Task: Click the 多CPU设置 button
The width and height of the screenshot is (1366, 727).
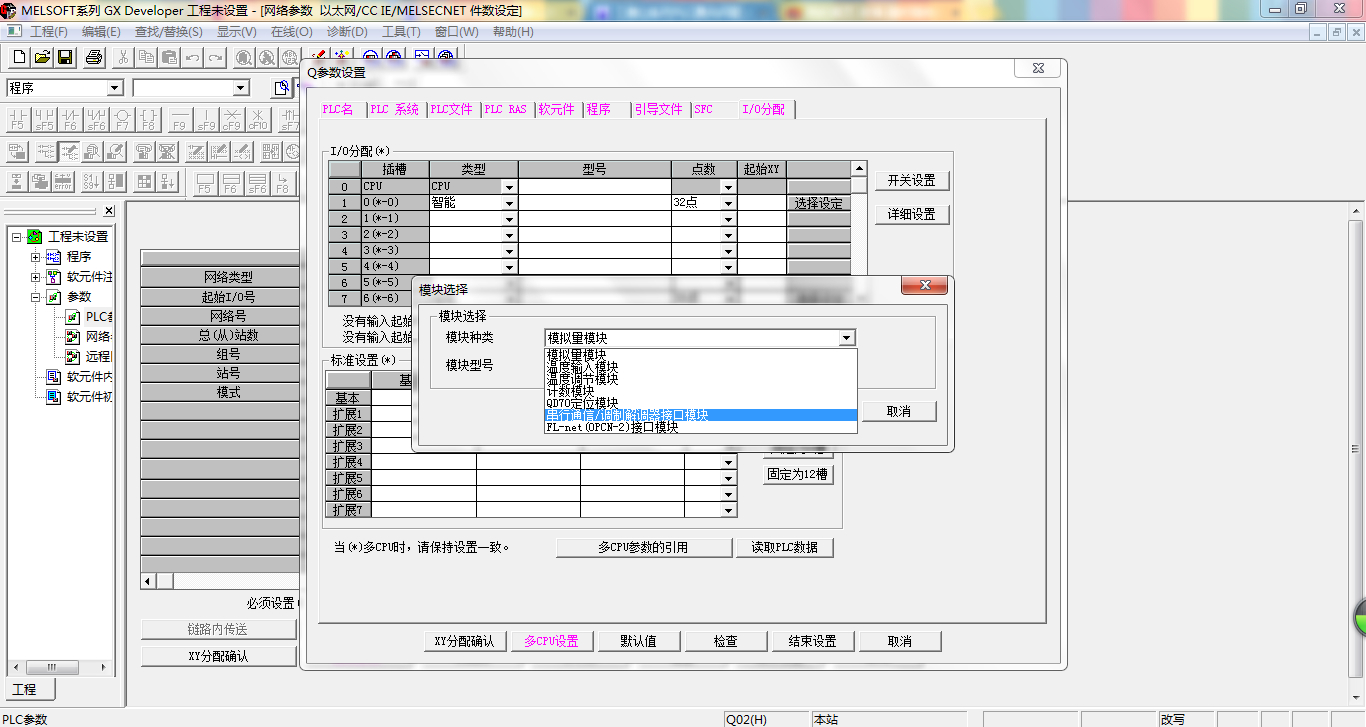Action: point(551,642)
